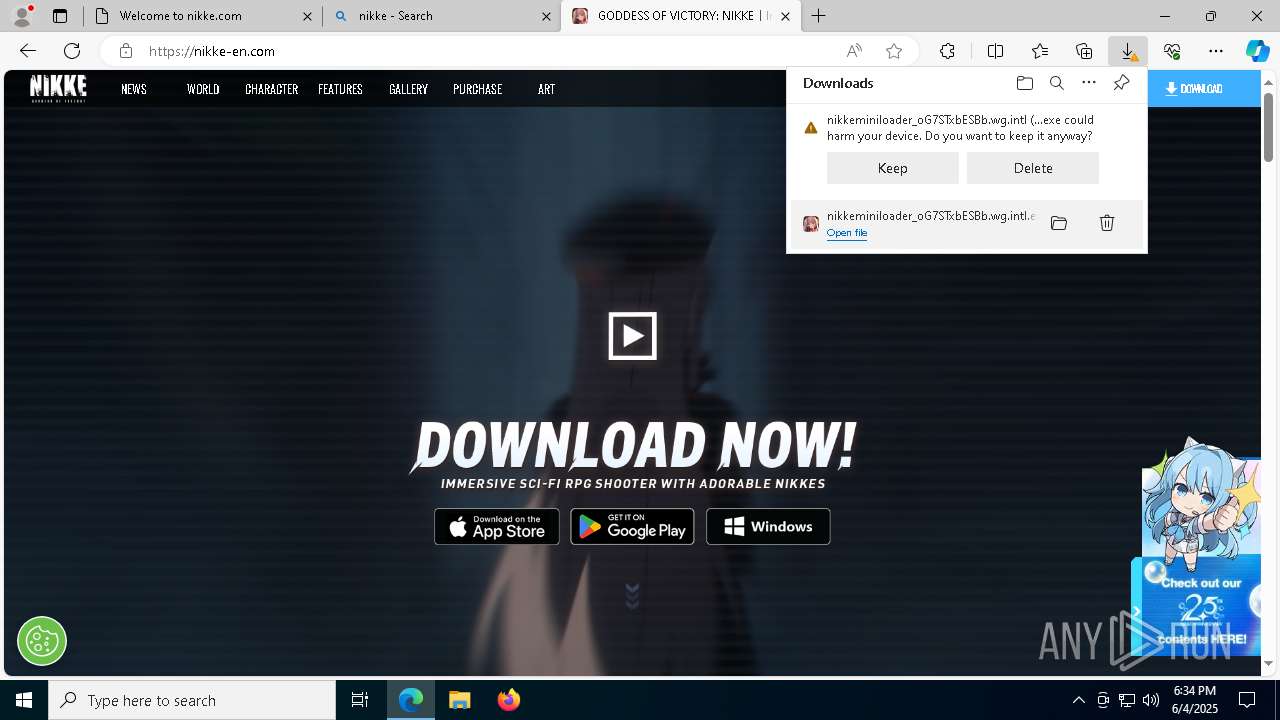
Task: Click the taskbar search box
Action: [x=192, y=700]
